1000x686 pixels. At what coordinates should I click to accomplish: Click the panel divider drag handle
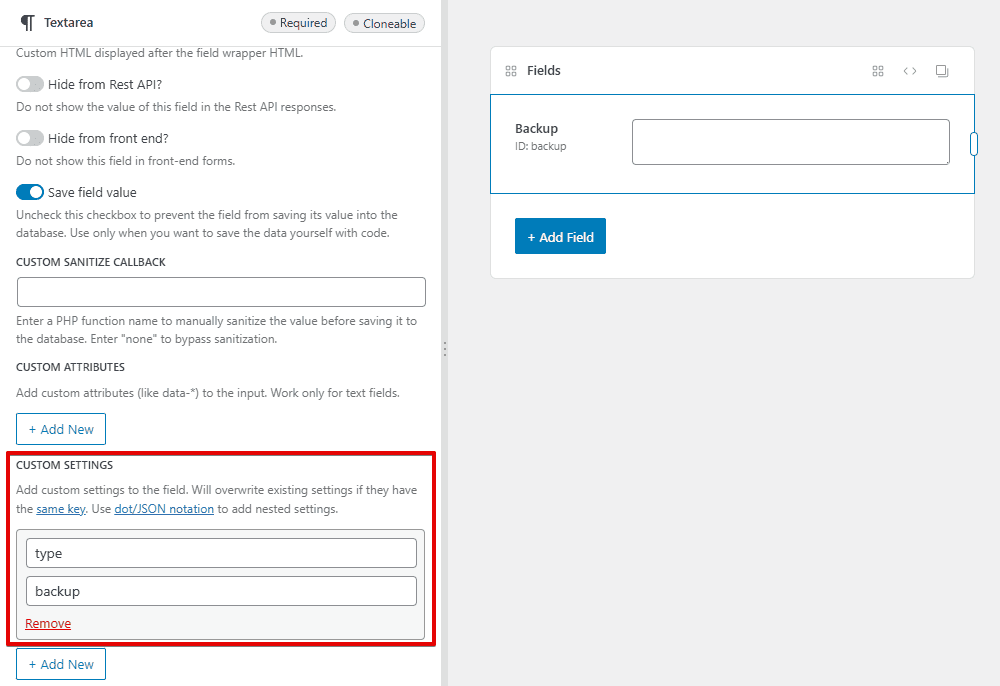point(444,348)
